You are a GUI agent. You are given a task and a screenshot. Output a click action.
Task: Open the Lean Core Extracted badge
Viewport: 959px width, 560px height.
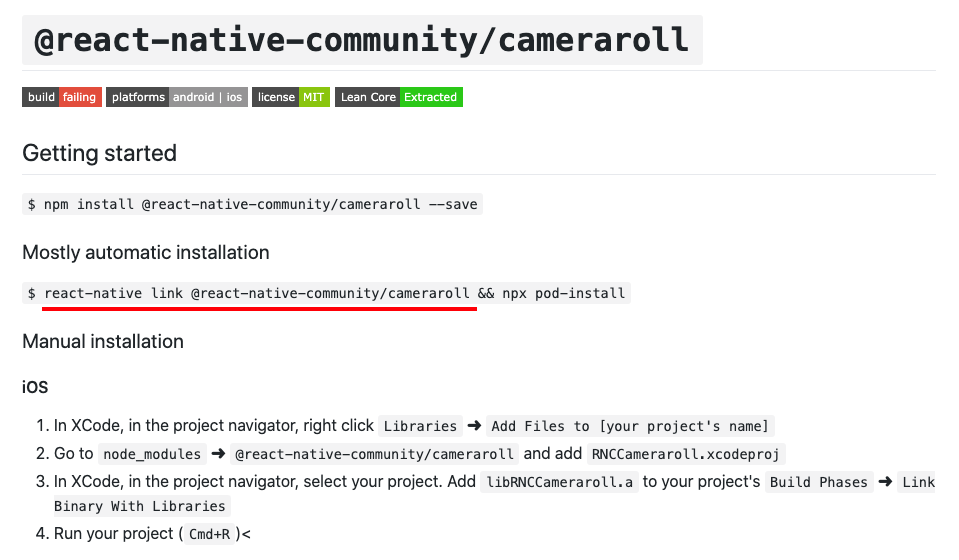pyautogui.click(x=399, y=97)
